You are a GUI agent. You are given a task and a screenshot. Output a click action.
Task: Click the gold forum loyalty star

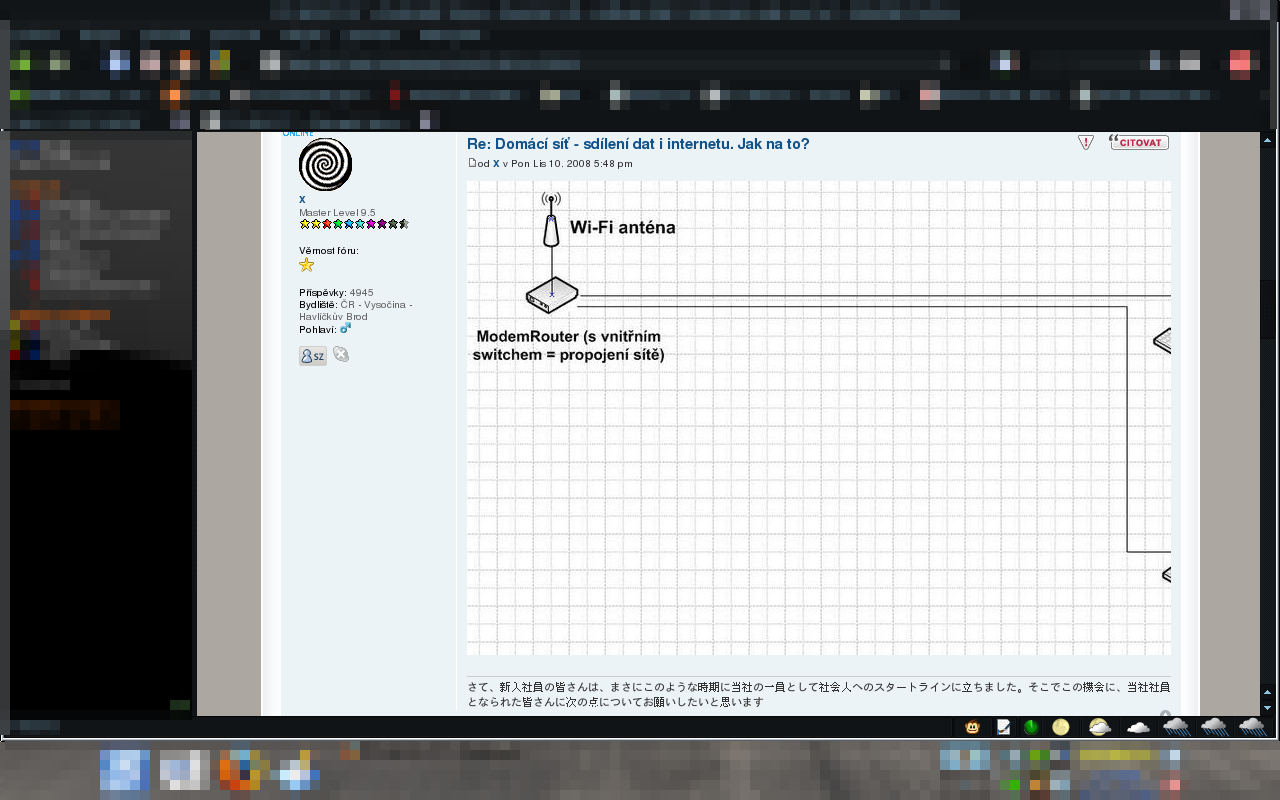coord(307,265)
